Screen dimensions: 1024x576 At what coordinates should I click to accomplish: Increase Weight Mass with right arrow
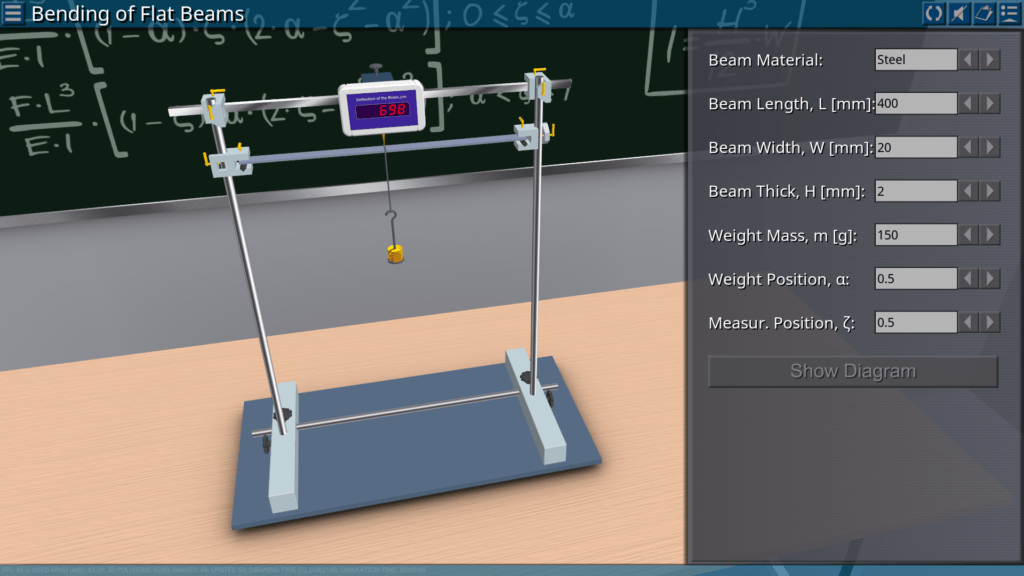point(990,235)
